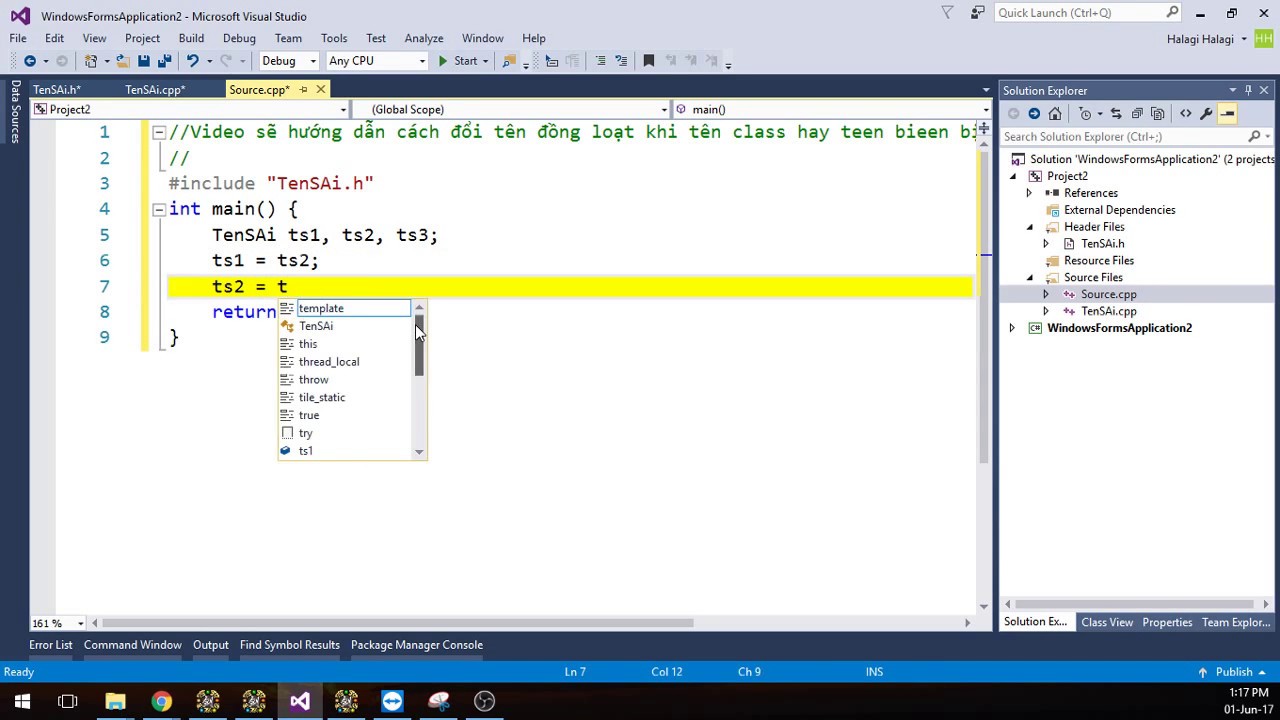
Task: Open the Analyze menu
Action: (x=424, y=38)
